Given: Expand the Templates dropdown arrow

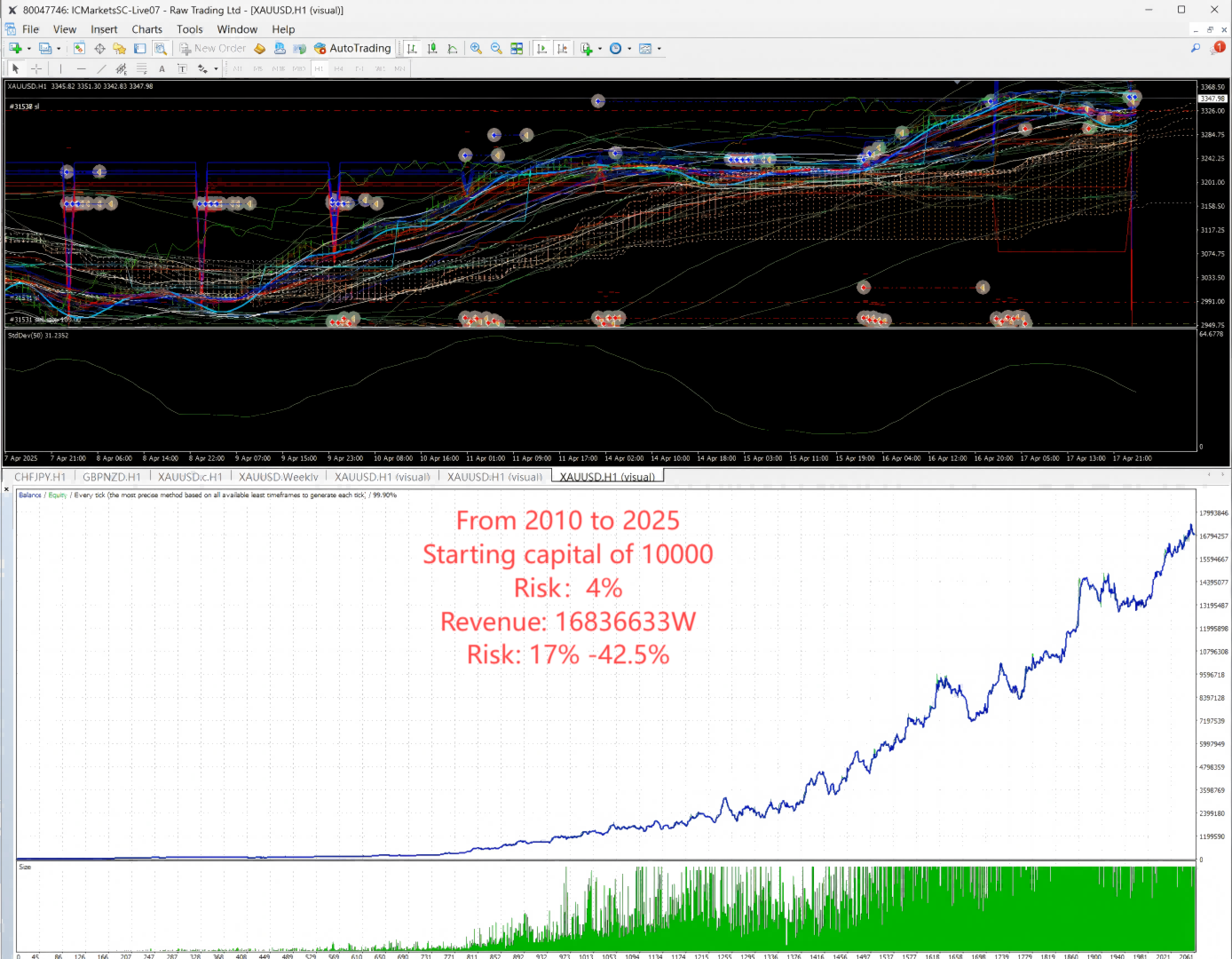Looking at the screenshot, I should tap(659, 49).
